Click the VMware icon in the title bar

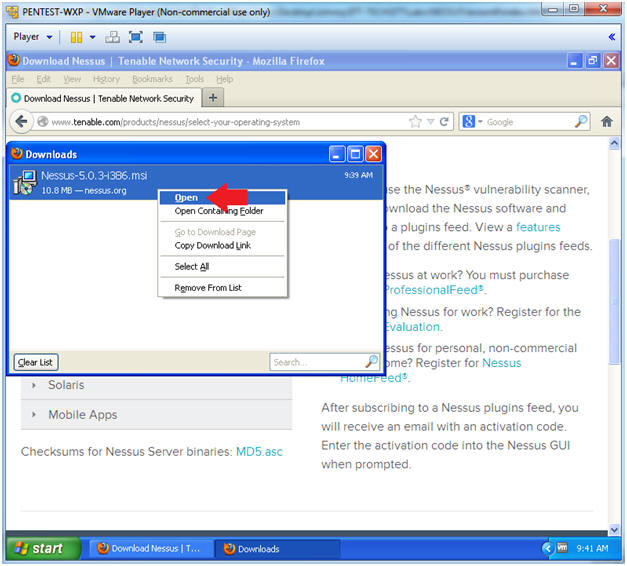tap(12, 12)
